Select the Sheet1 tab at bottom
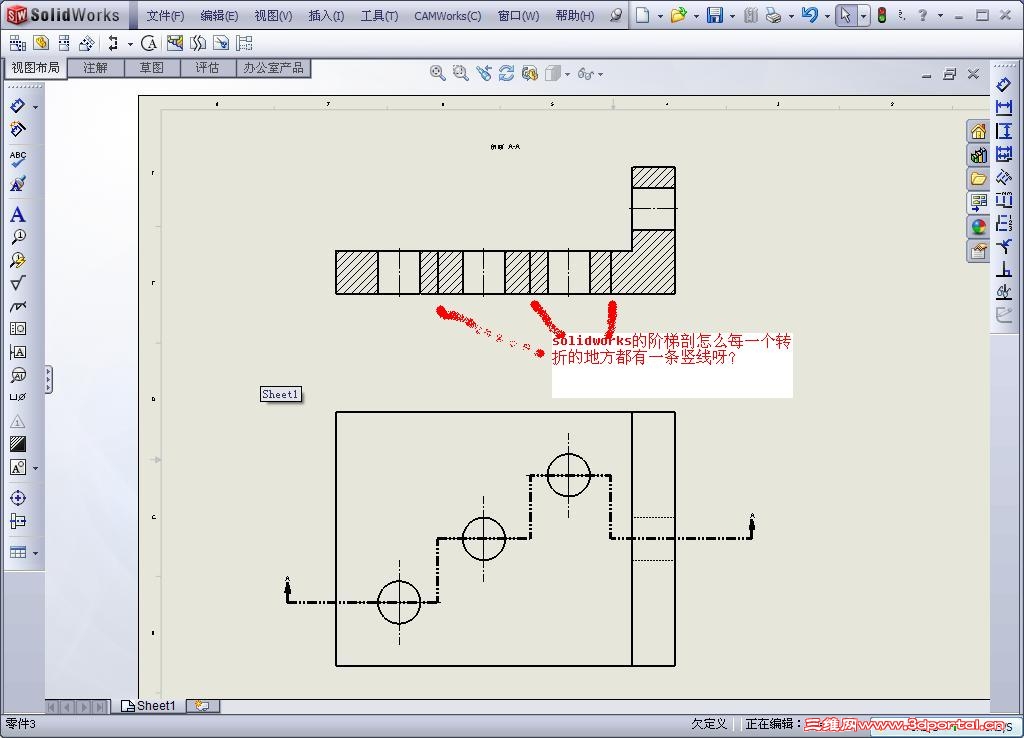The image size is (1024, 738). [x=149, y=706]
